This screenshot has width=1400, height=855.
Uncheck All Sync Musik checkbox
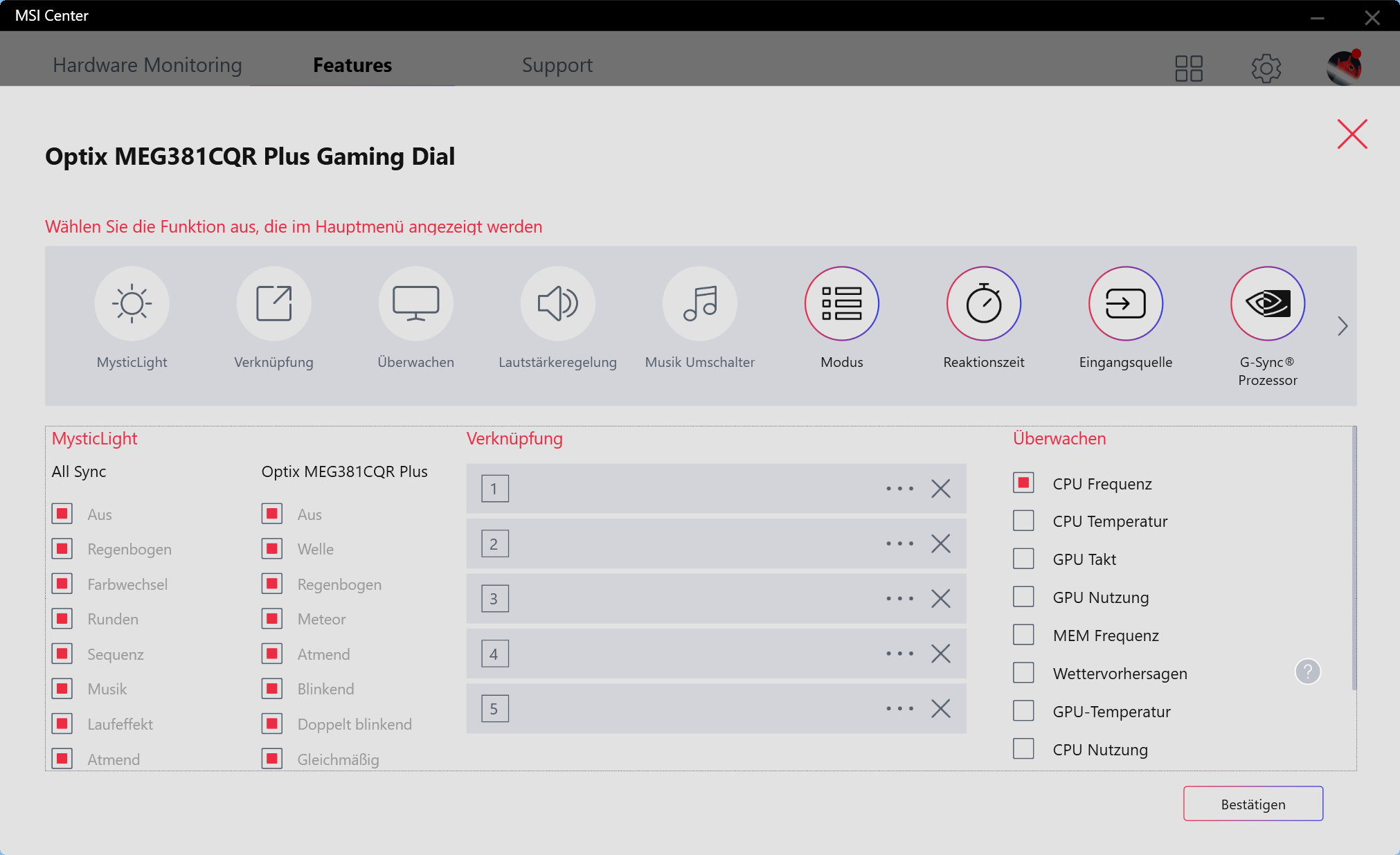coord(62,689)
